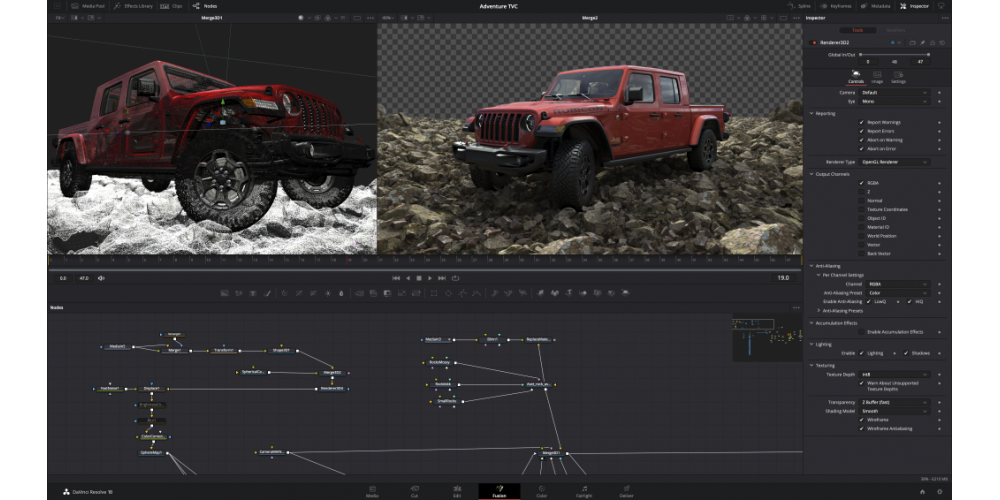This screenshot has width=1000, height=500.
Task: Switch to Color page
Action: click(541, 491)
